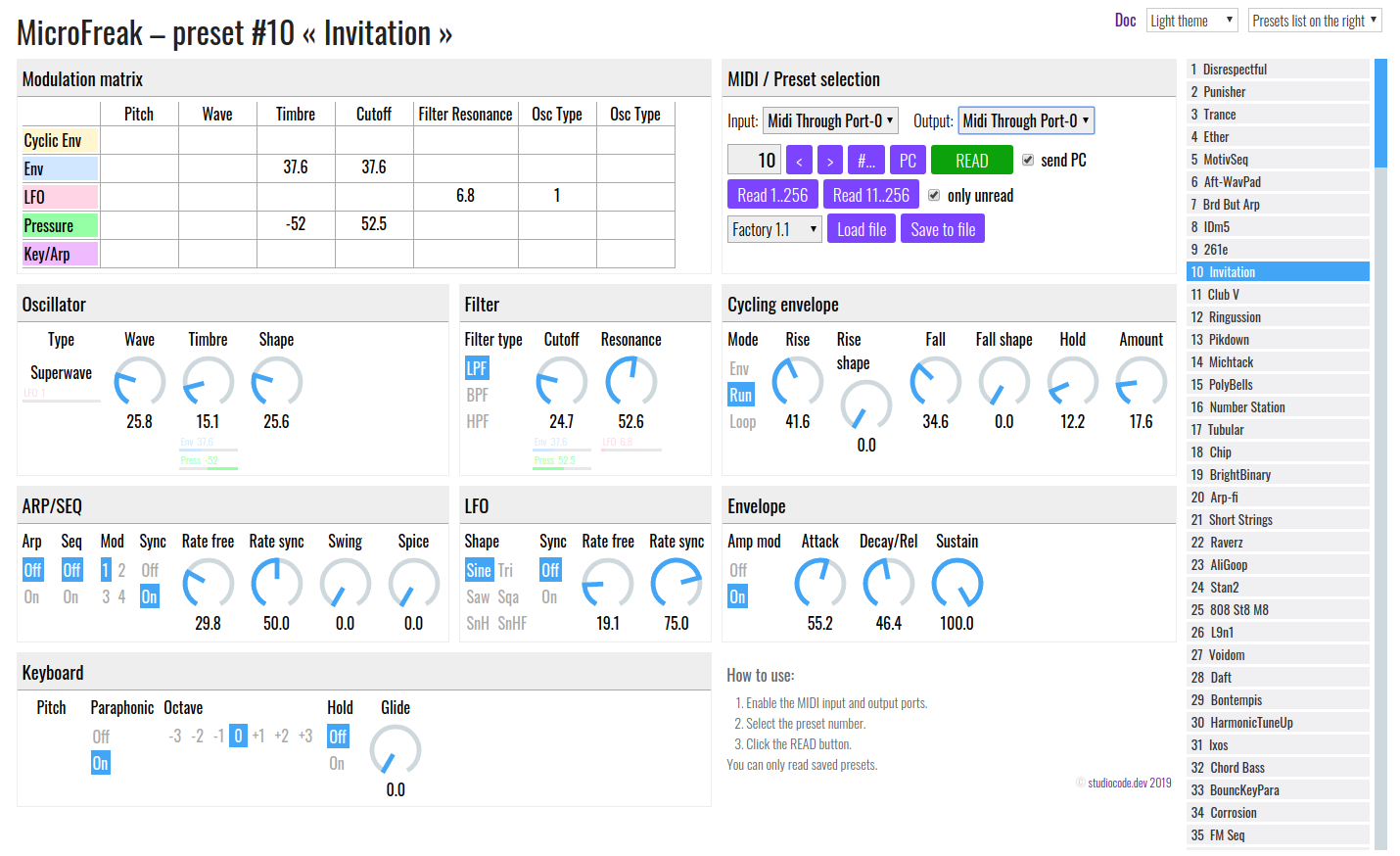Screen dimensions: 1400x856
Task: Click the Swing knob
Action: click(x=346, y=584)
